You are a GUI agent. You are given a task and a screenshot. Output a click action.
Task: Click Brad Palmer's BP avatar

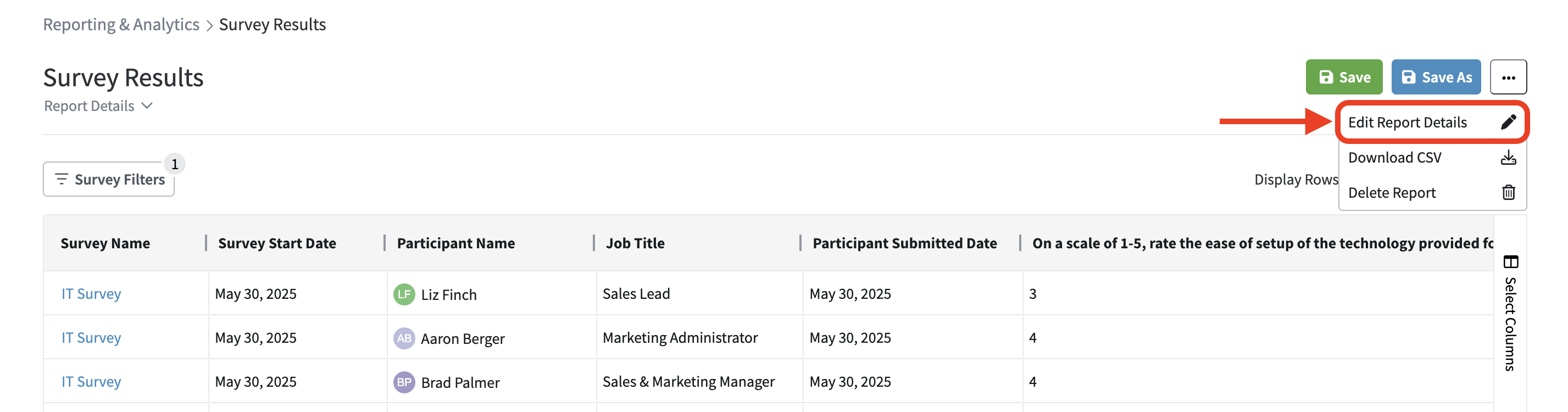pyautogui.click(x=404, y=382)
